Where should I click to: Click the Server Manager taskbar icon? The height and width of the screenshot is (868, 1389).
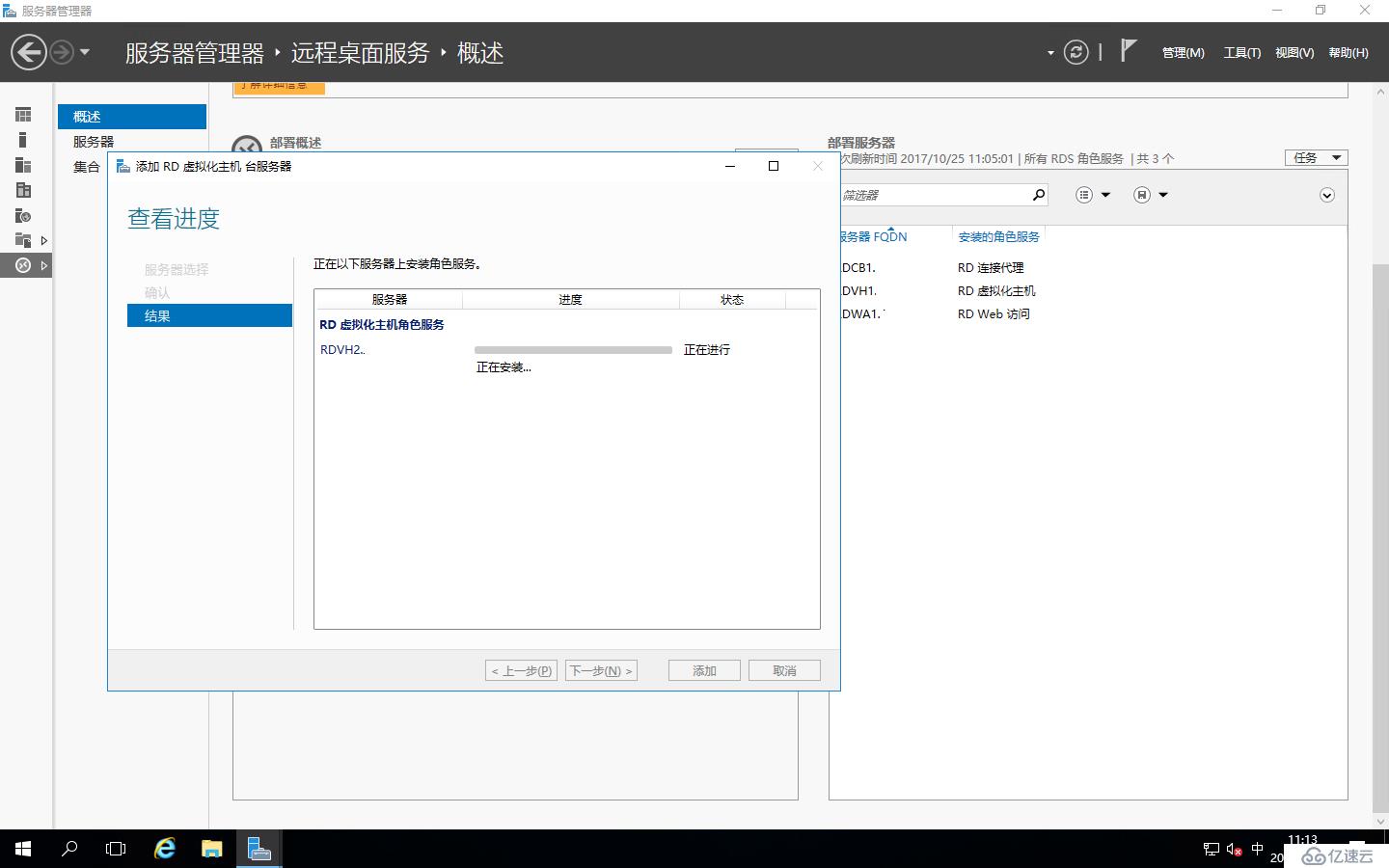pos(259,849)
